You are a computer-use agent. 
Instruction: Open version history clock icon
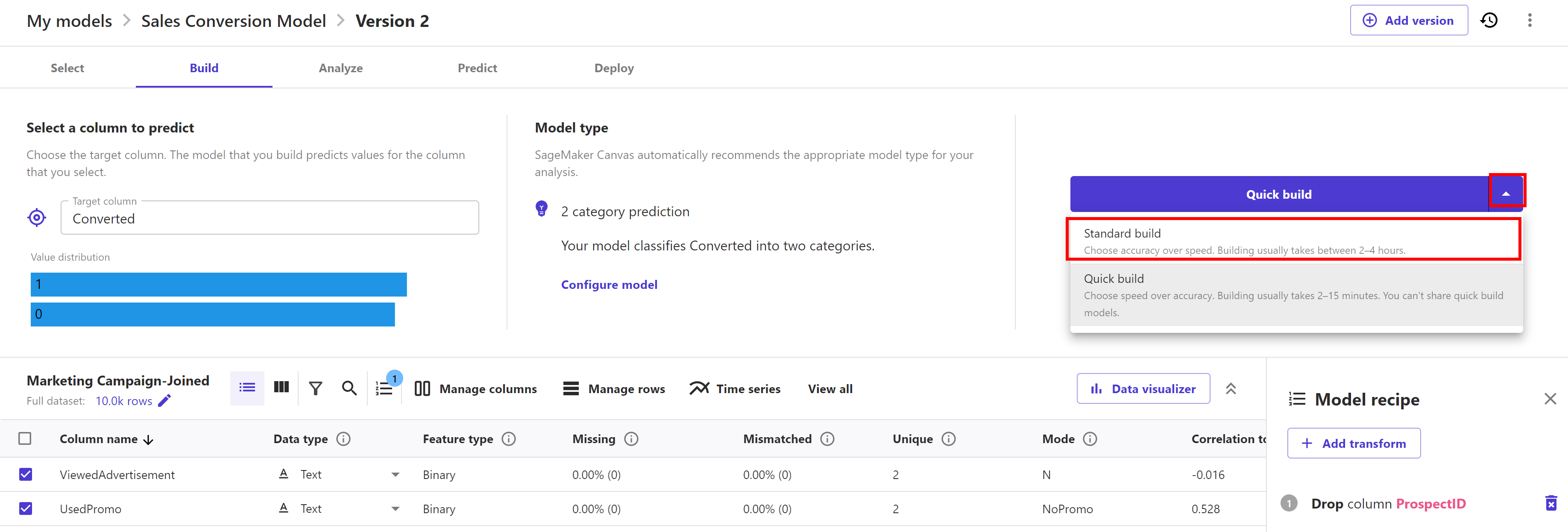[1489, 21]
